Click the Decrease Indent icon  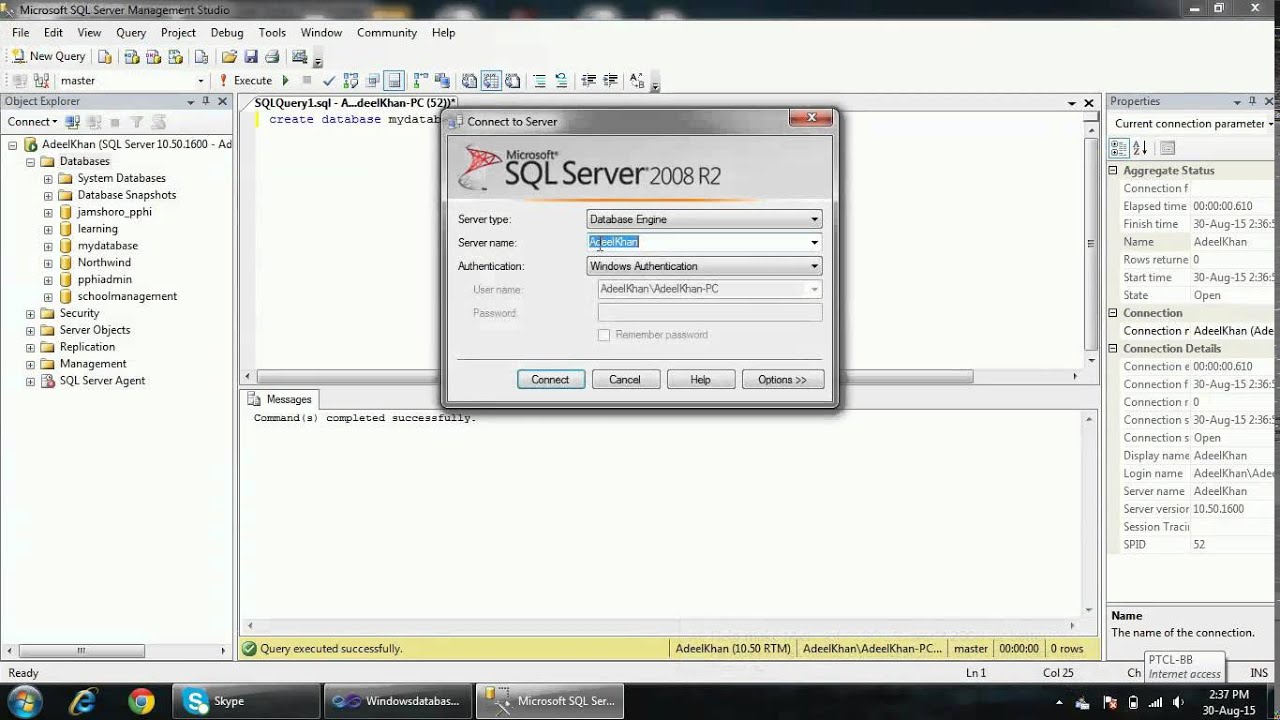[588, 80]
